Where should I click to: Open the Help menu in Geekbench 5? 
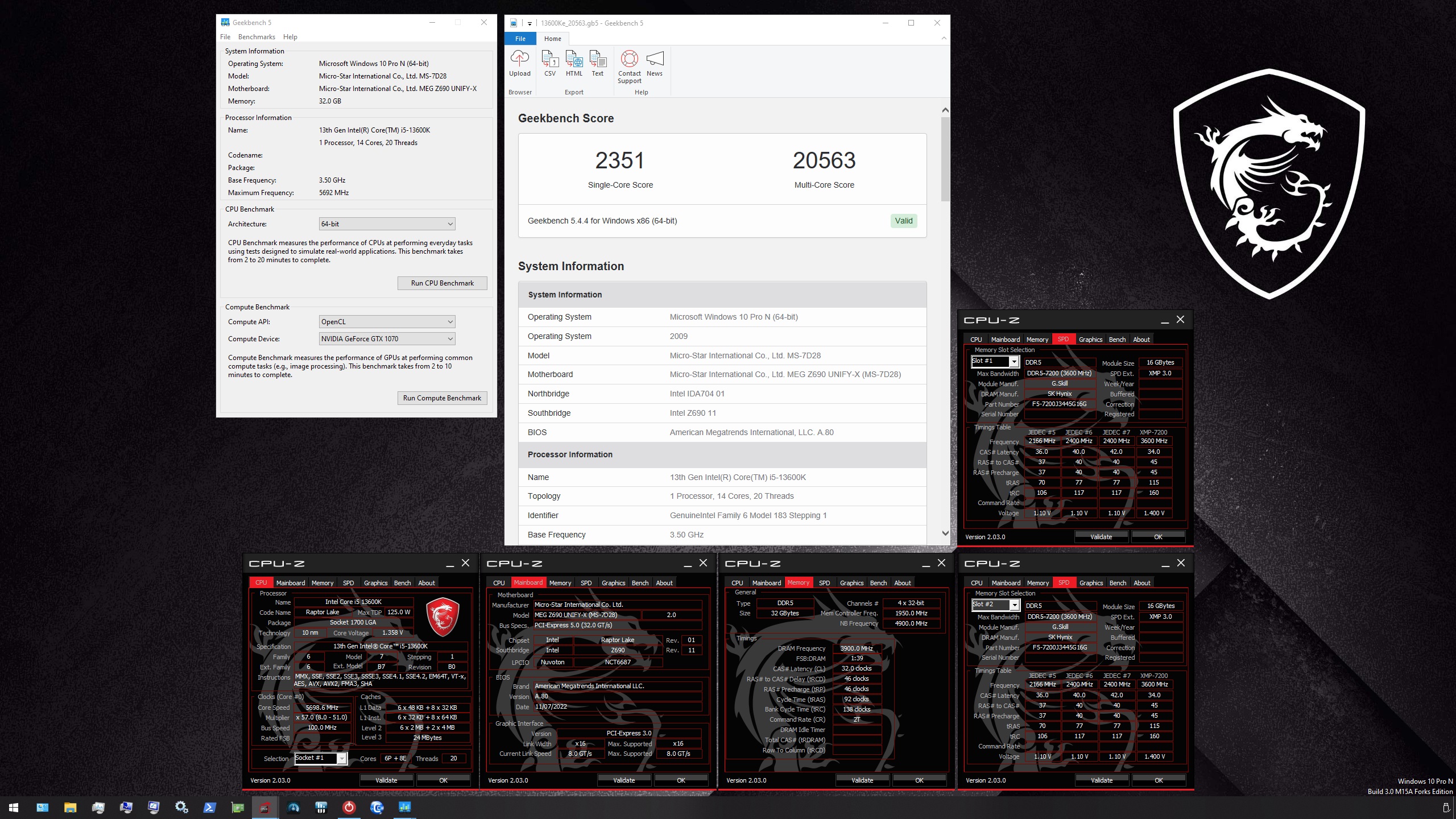[x=290, y=37]
